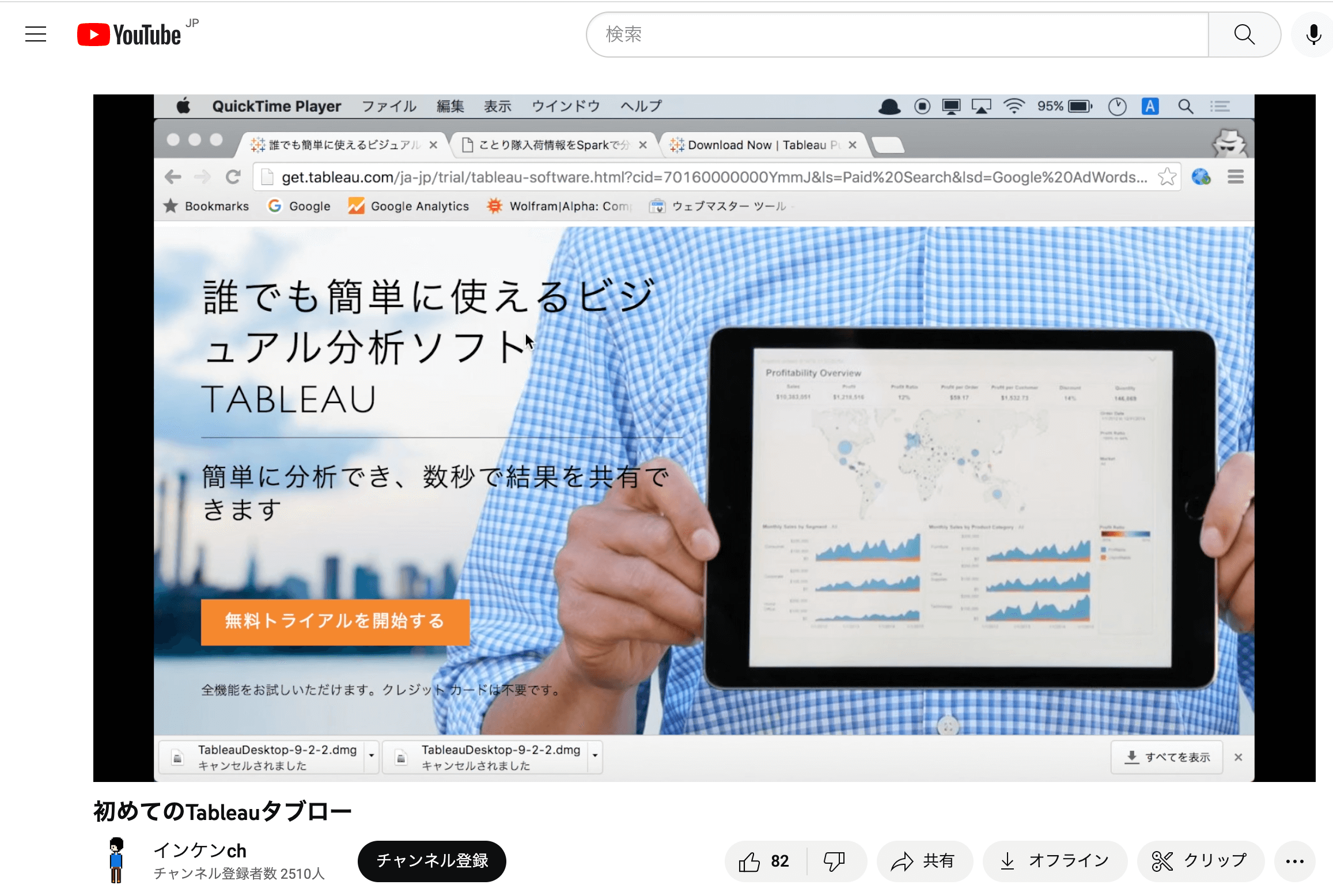Close the Download Now | Tableau tab
The height and width of the screenshot is (896, 1333).
tap(853, 145)
